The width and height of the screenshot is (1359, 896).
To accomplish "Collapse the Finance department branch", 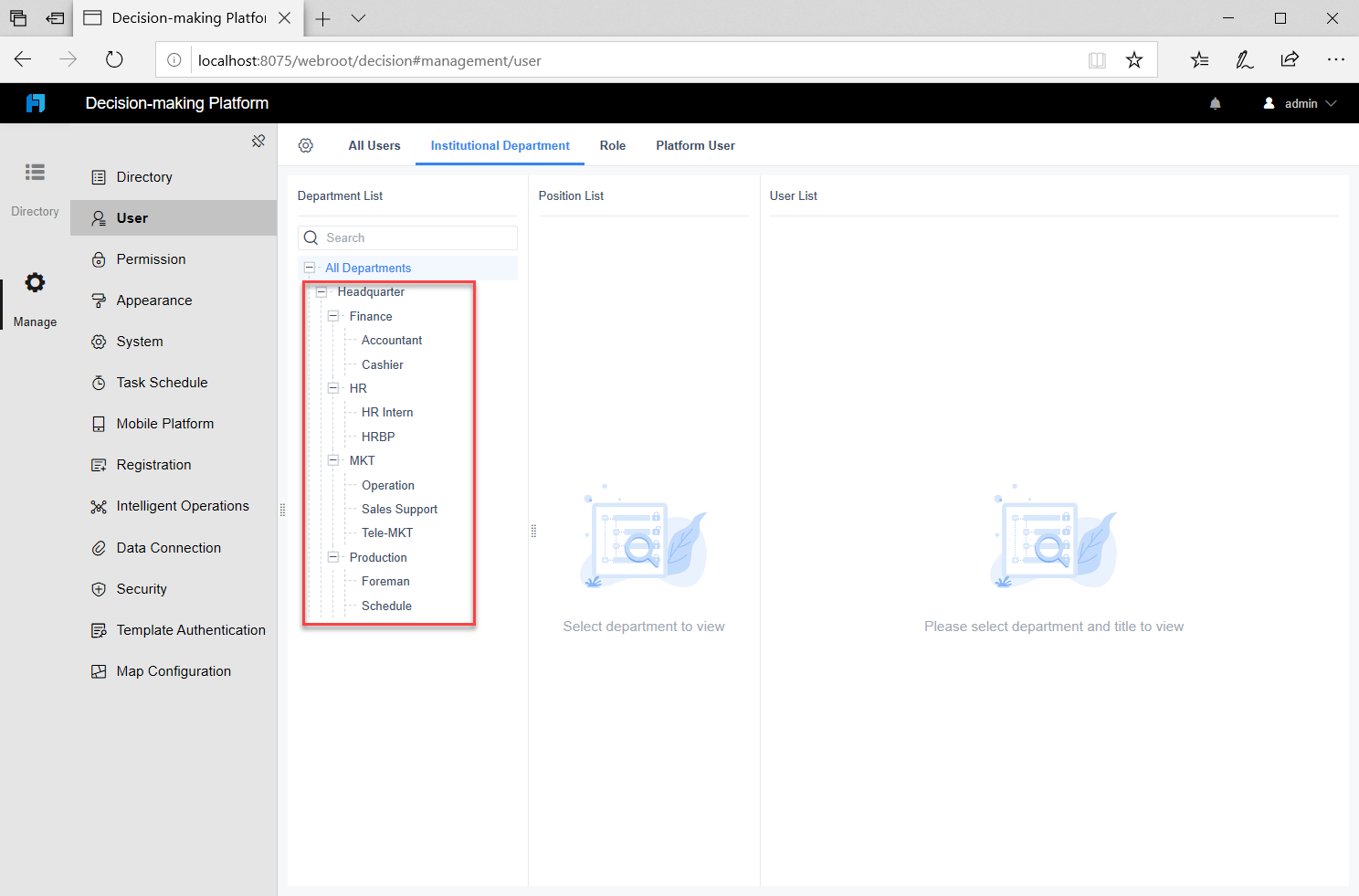I will 333,315.
